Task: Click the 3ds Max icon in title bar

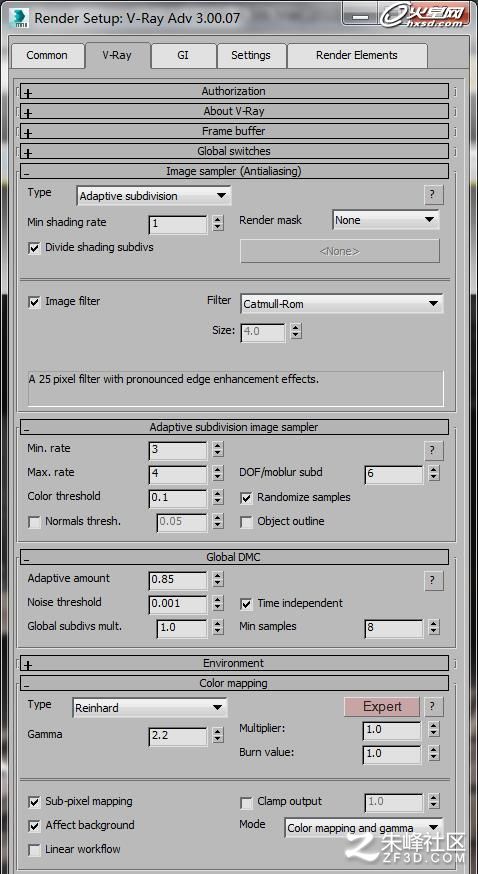Action: [x=21, y=18]
